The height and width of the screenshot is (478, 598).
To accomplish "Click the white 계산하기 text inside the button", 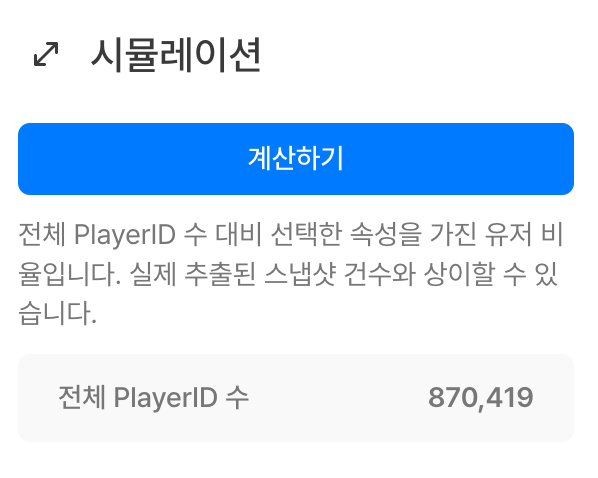I will [x=296, y=158].
